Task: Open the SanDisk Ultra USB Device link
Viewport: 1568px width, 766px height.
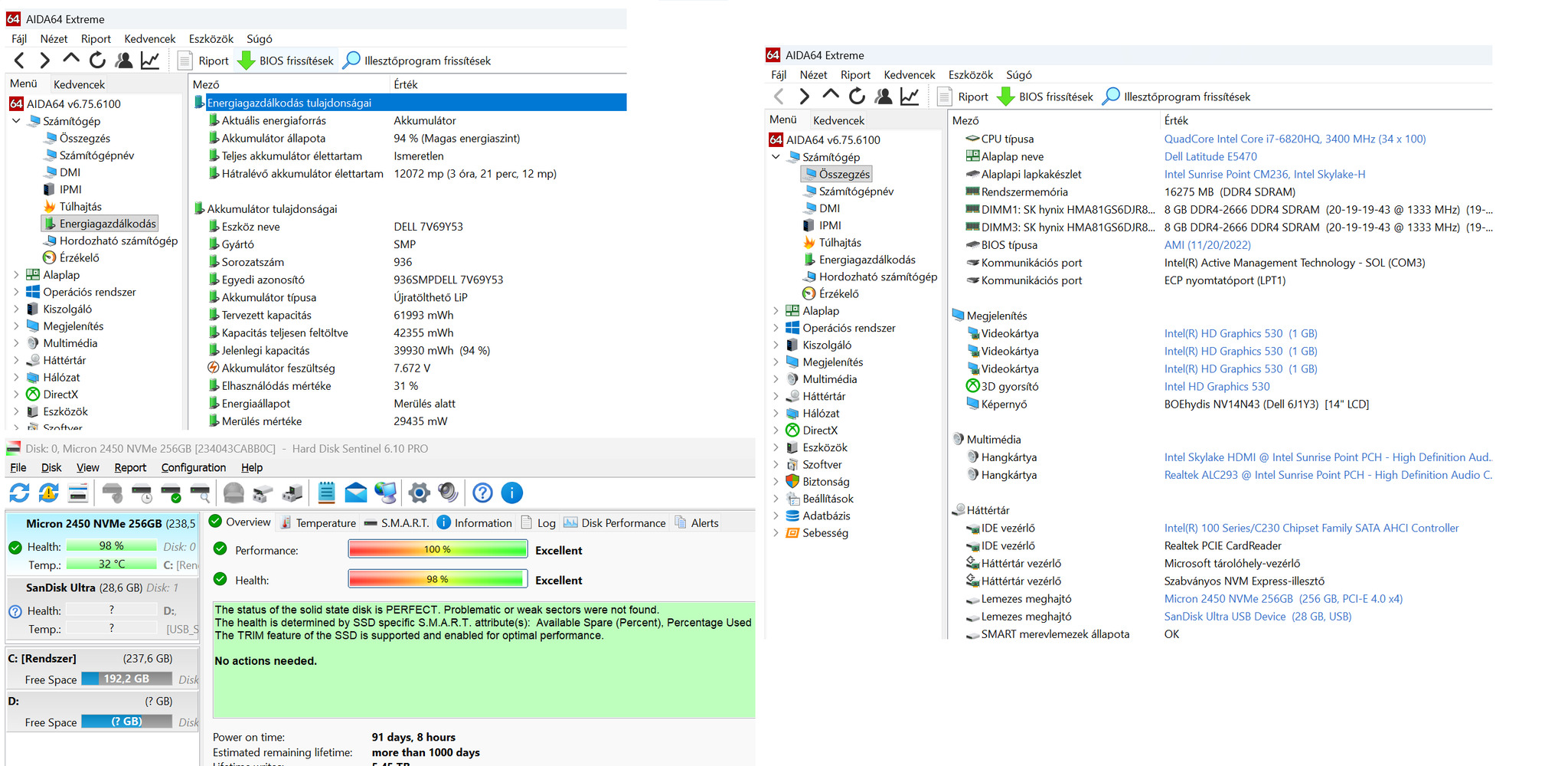Action: (x=1258, y=617)
